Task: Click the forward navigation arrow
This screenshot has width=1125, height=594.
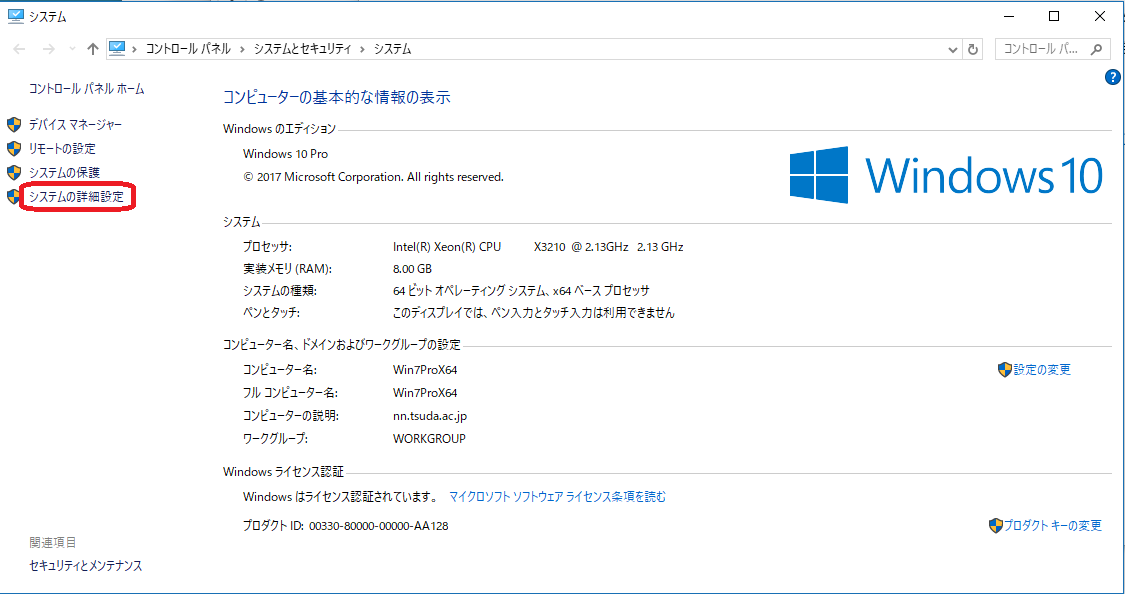Action: (46, 49)
